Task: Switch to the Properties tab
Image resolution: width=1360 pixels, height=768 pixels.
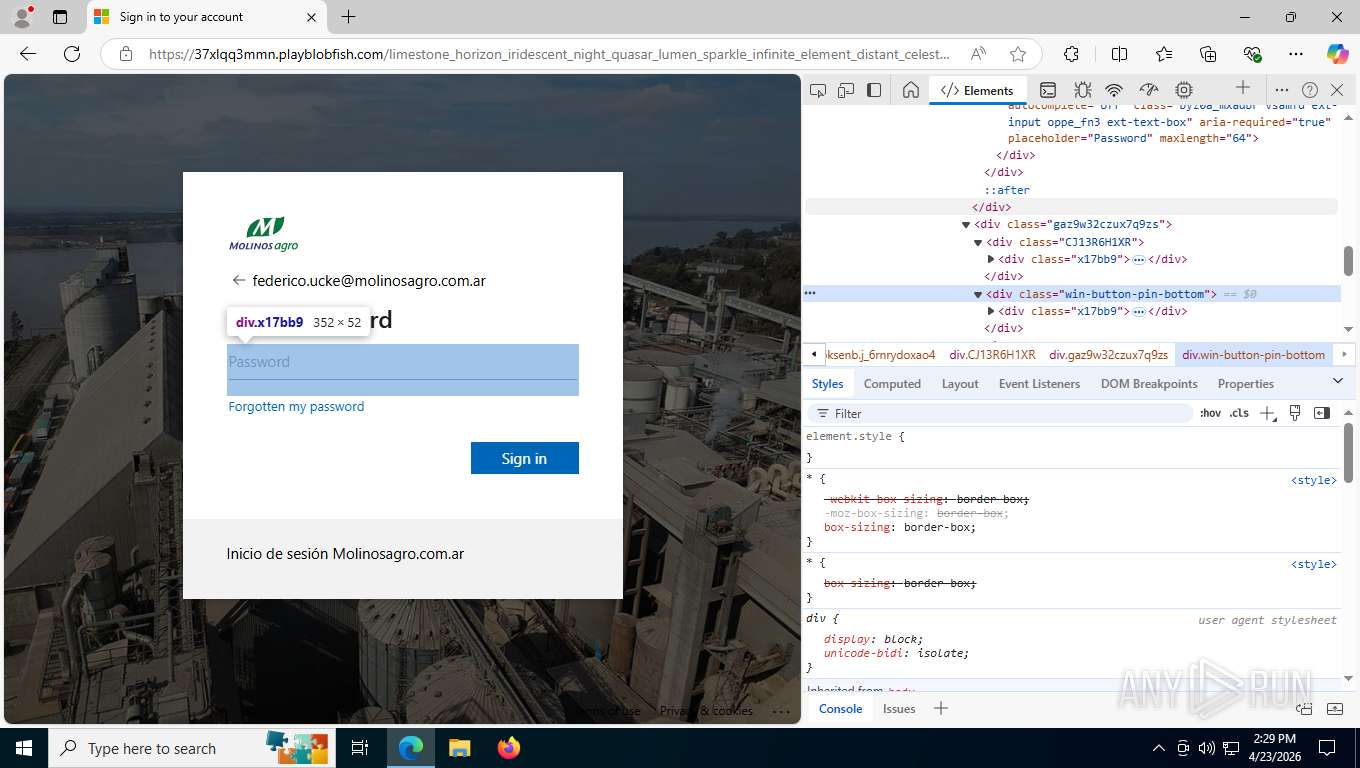Action: 1245,384
